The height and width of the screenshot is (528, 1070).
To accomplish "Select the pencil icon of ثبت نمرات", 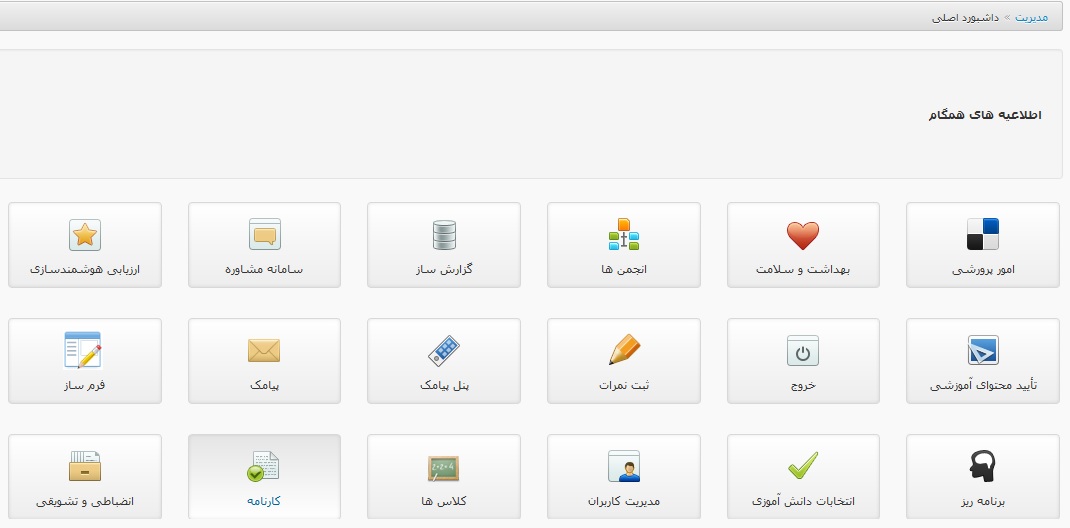I will pyautogui.click(x=624, y=350).
